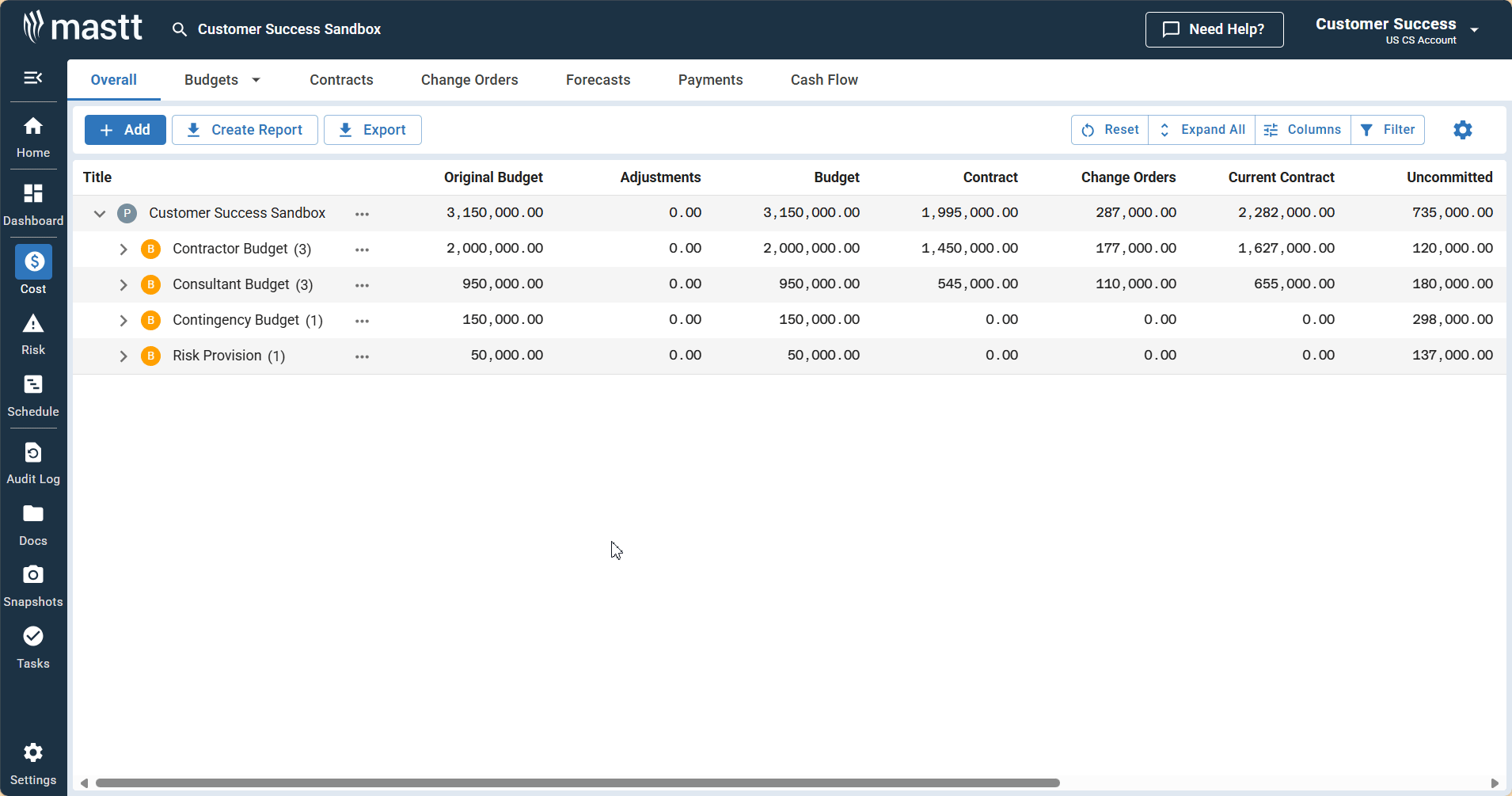Open Risk Provision row options menu
1512x796 pixels.
[x=363, y=356]
